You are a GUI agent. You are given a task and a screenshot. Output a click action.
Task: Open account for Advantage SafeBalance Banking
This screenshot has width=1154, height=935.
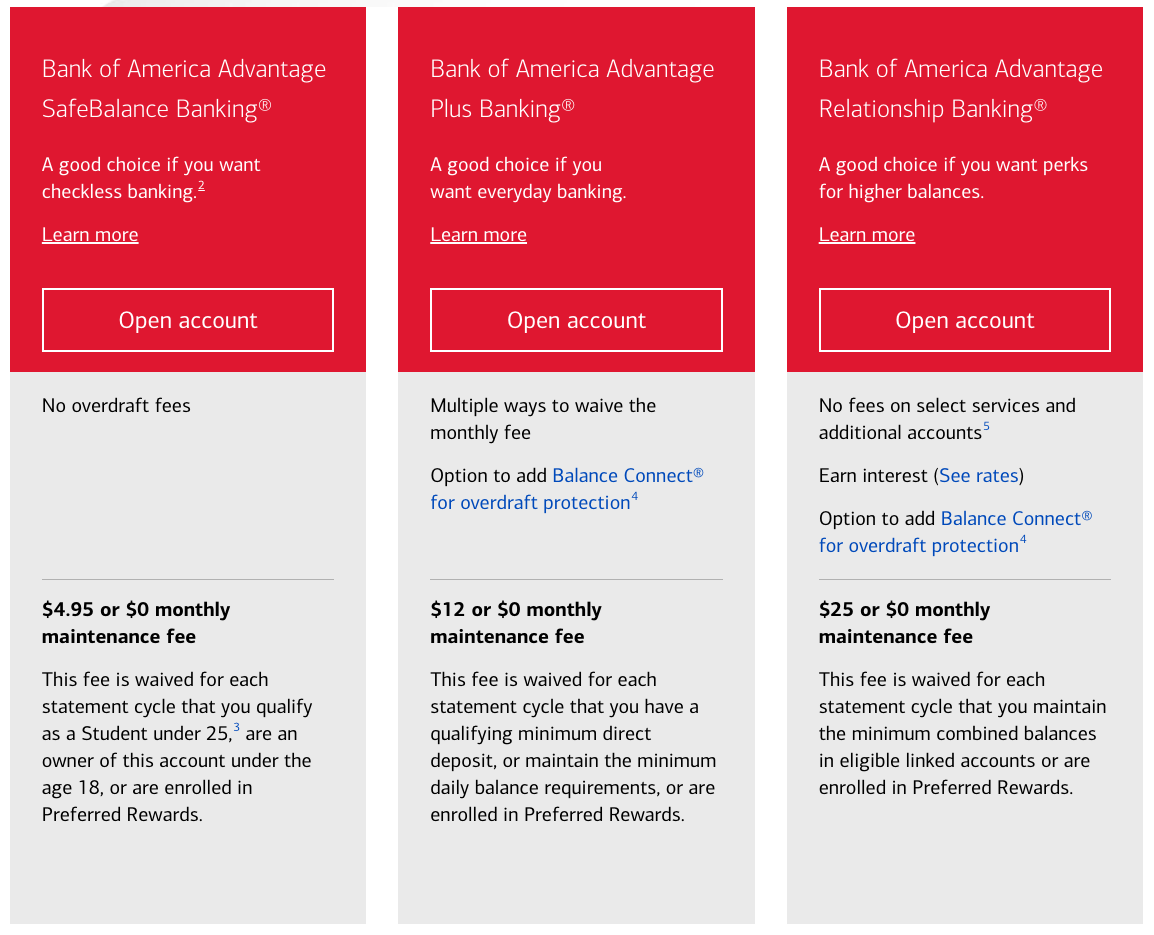coord(188,320)
